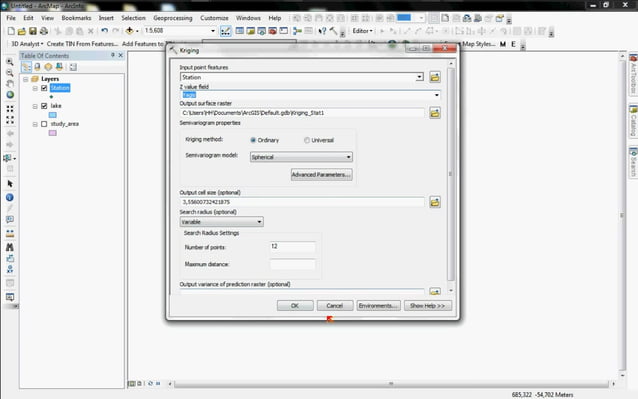The height and width of the screenshot is (399, 638).
Task: Open the Windows menu
Action: [248, 18]
